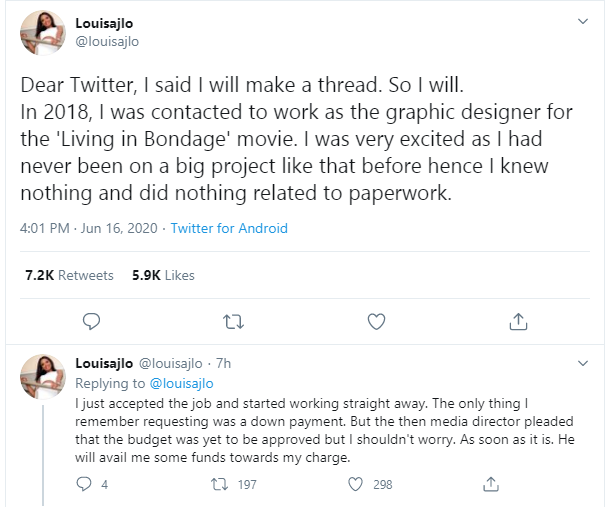Screen dimensions: 609x507
Task: Share the main tweet
Action: tap(519, 321)
